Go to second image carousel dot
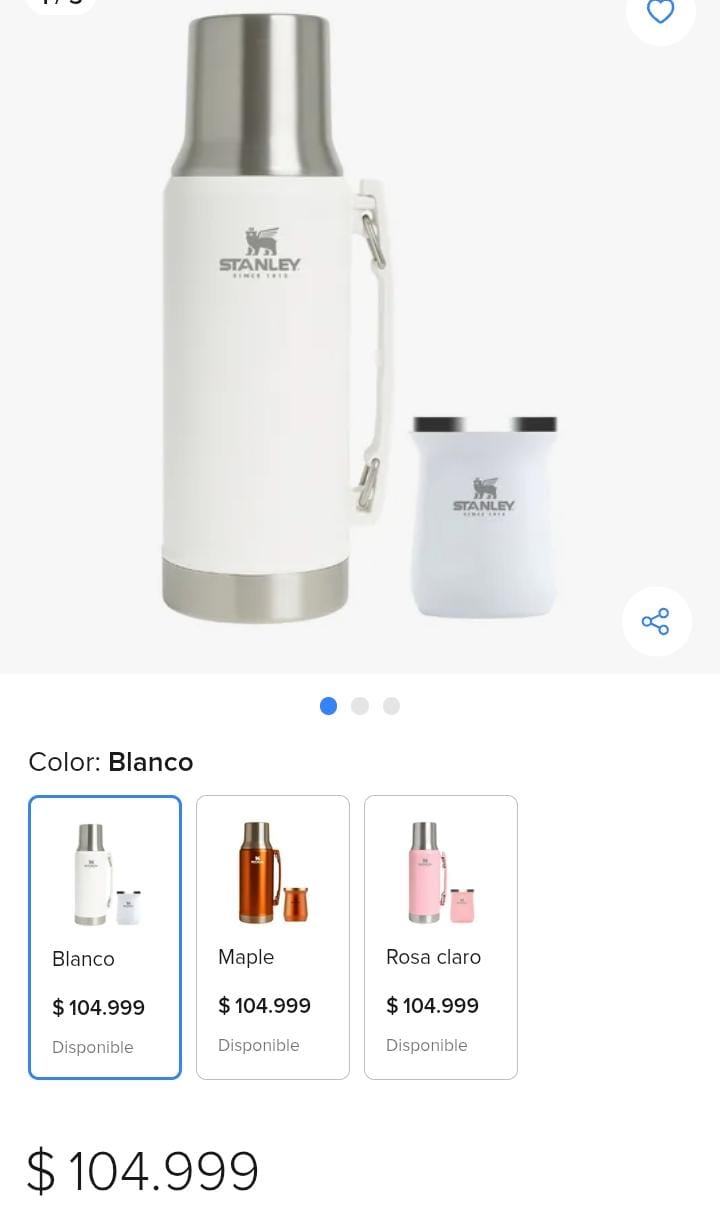Image resolution: width=720 pixels, height=1207 pixels. click(360, 706)
